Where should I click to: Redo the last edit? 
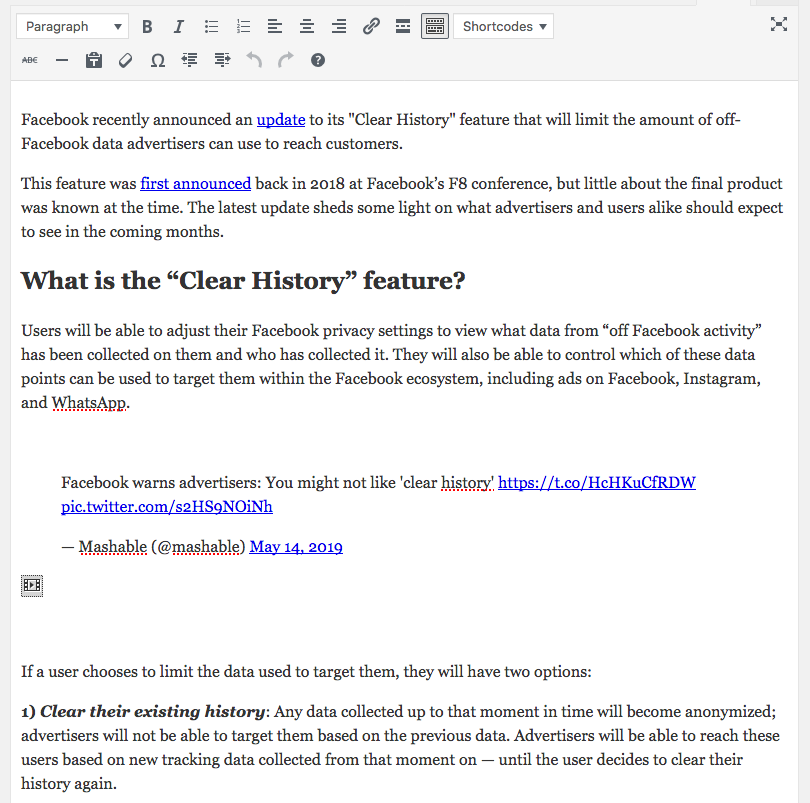click(286, 60)
